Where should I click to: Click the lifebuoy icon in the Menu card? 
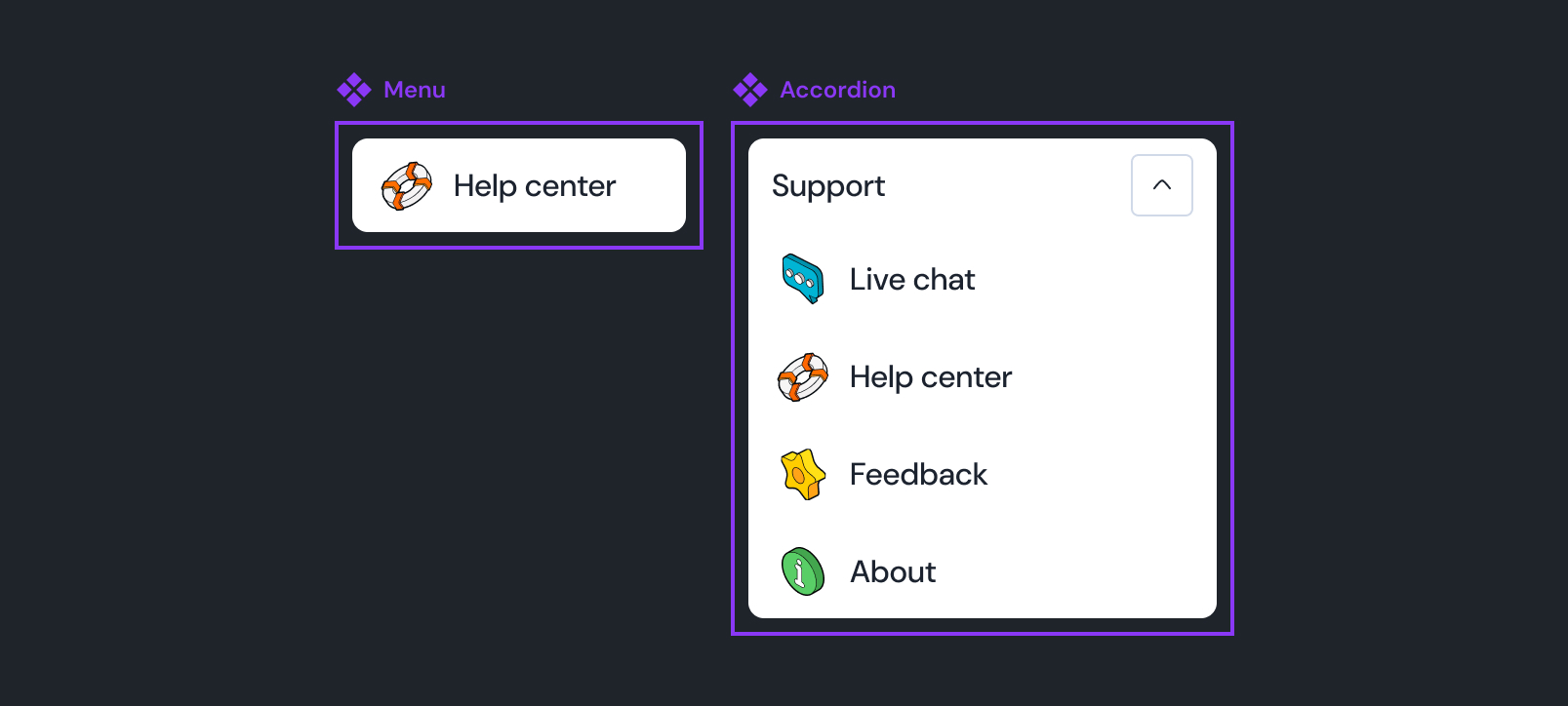(406, 186)
